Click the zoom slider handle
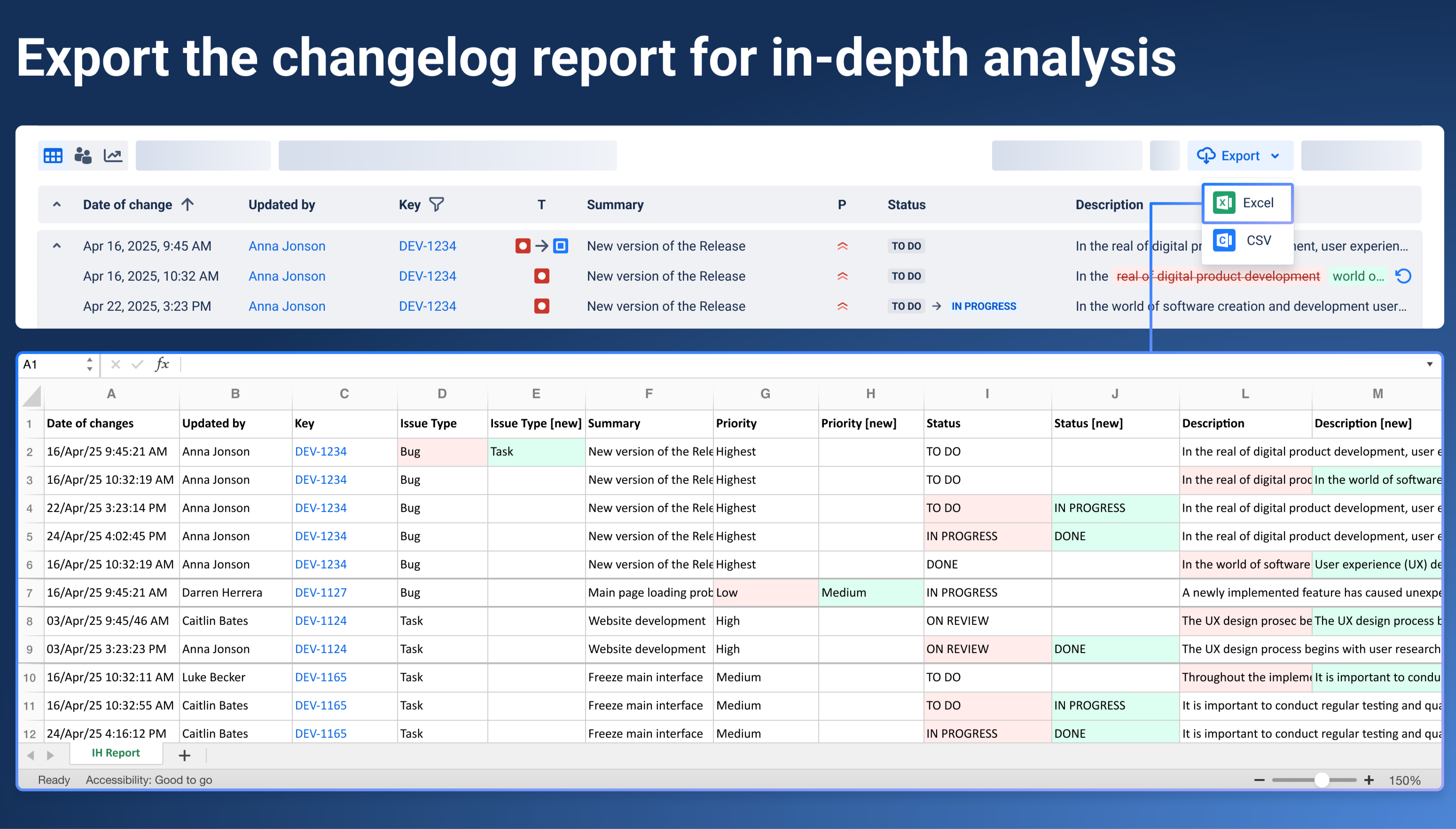1456x829 pixels. tap(1322, 780)
